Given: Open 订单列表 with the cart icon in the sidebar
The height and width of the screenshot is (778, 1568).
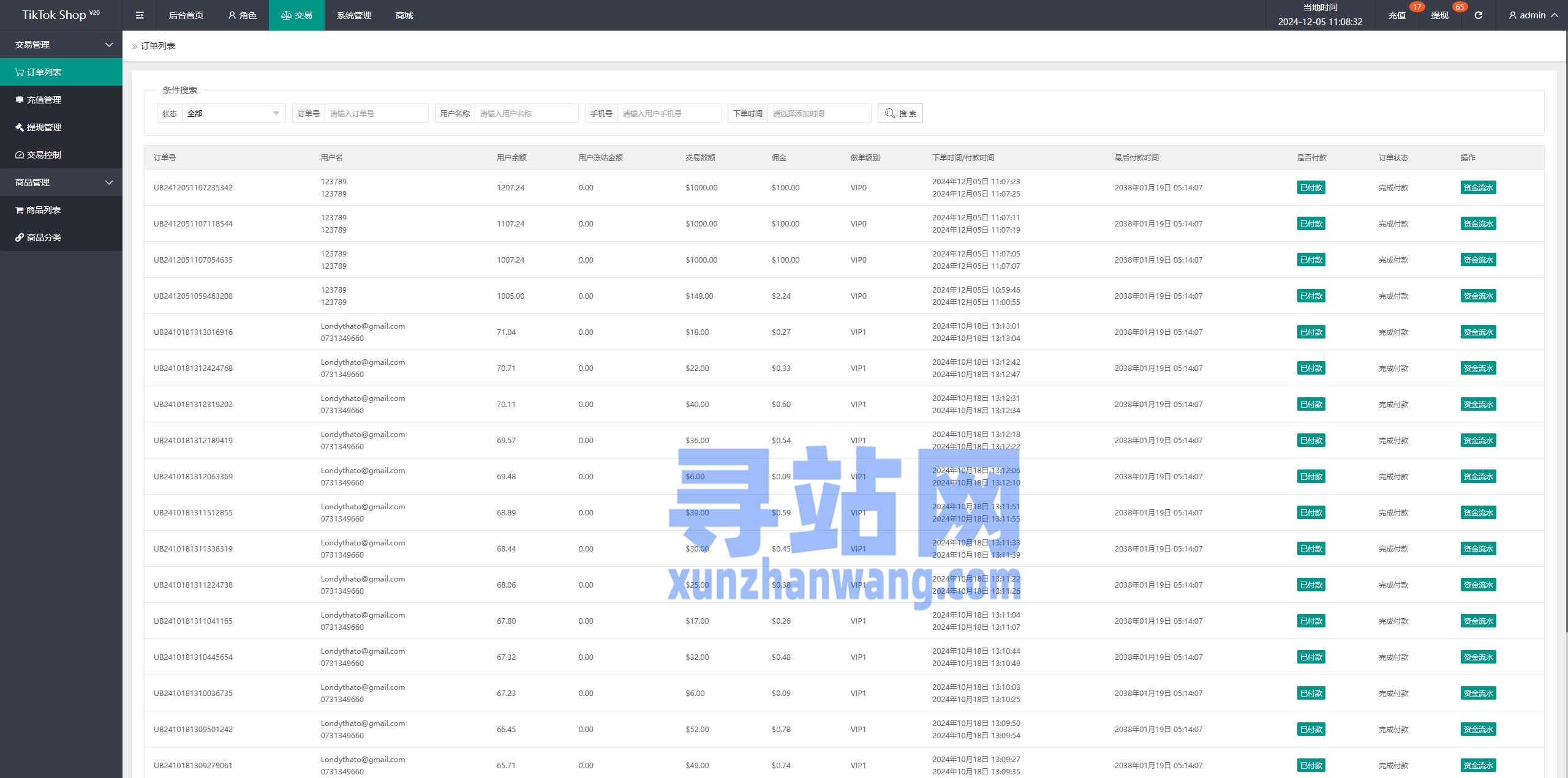Looking at the screenshot, I should click(x=44, y=72).
